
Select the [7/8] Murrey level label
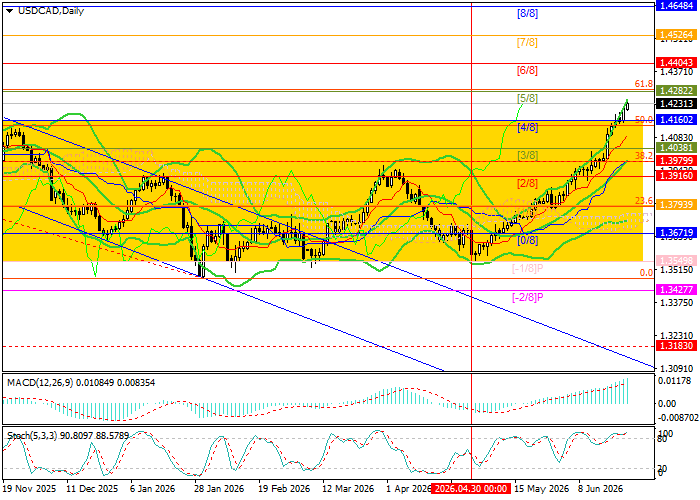pyautogui.click(x=527, y=42)
